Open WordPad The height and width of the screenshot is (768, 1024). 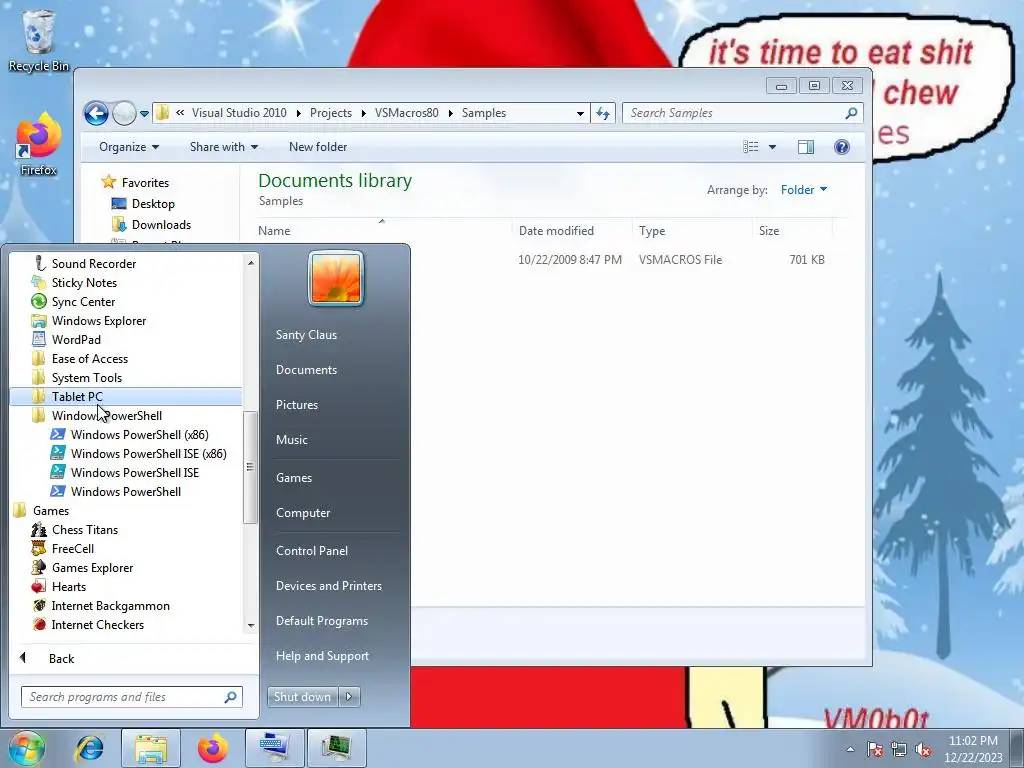76,340
